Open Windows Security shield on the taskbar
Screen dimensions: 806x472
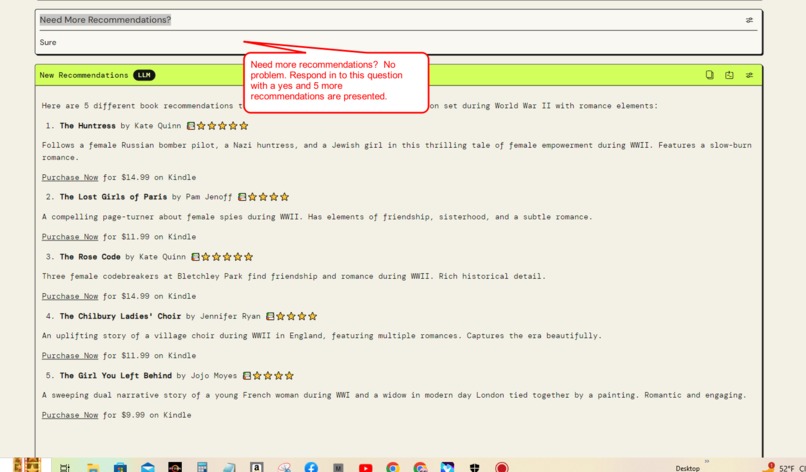click(474, 467)
